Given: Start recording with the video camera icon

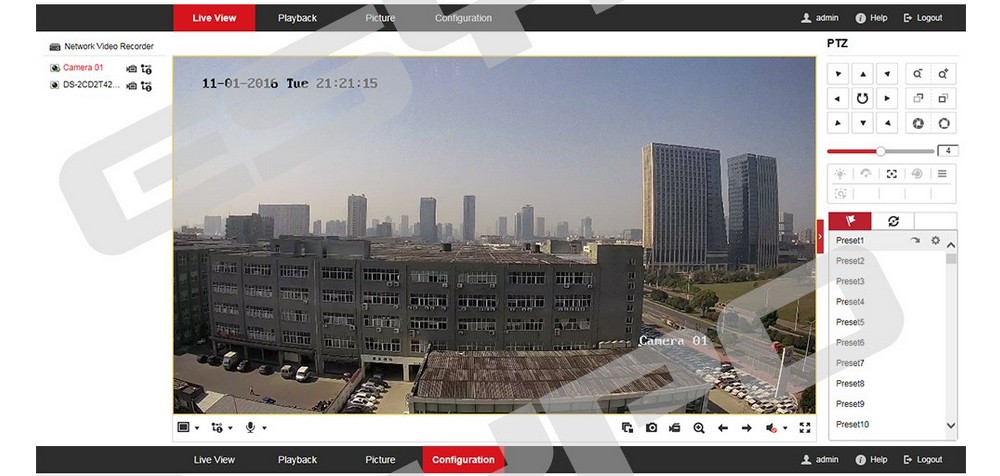Looking at the screenshot, I should point(675,428).
